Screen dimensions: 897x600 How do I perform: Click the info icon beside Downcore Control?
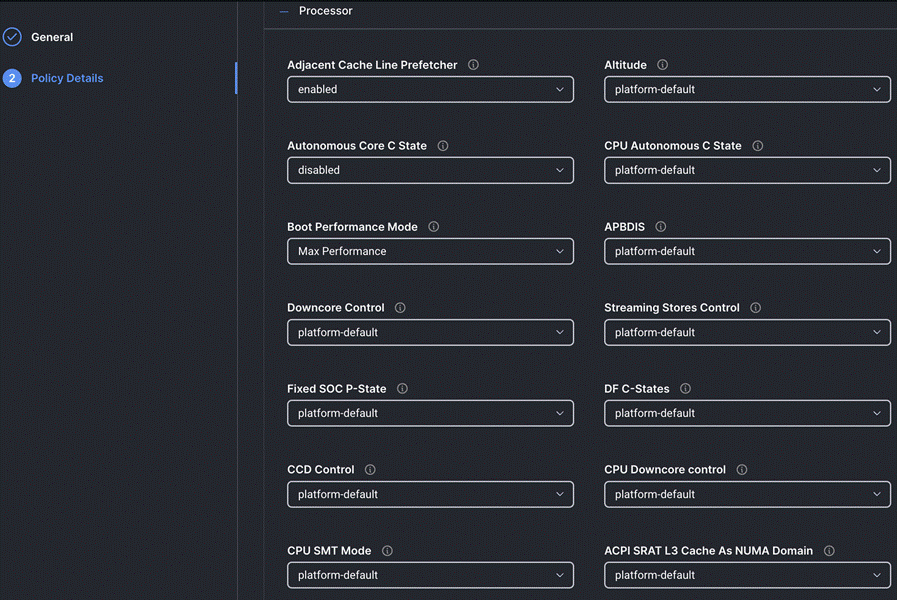399,307
